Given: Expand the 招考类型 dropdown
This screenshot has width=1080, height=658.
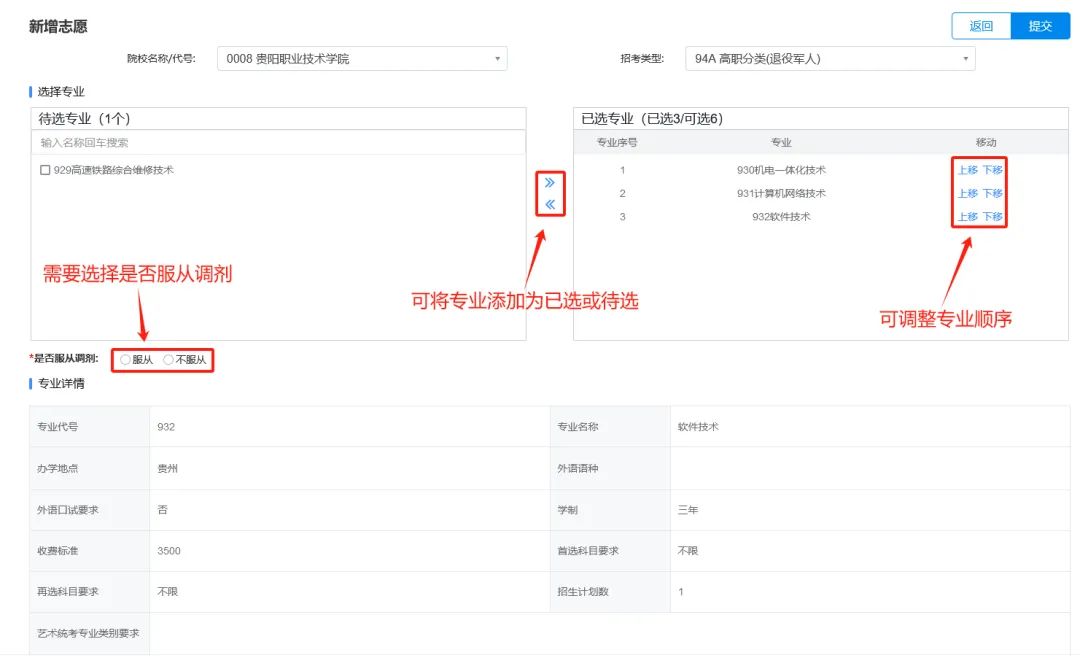Looking at the screenshot, I should pos(830,59).
